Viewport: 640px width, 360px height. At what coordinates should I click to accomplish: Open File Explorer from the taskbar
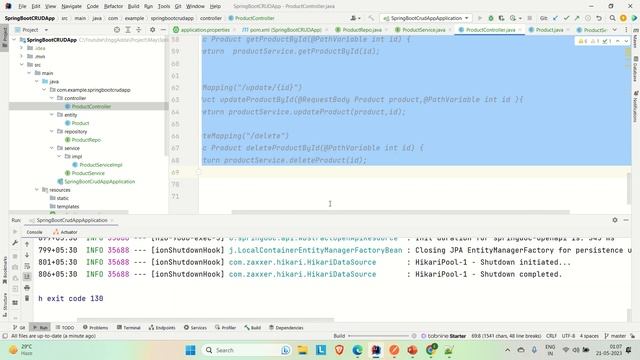(x=302, y=350)
